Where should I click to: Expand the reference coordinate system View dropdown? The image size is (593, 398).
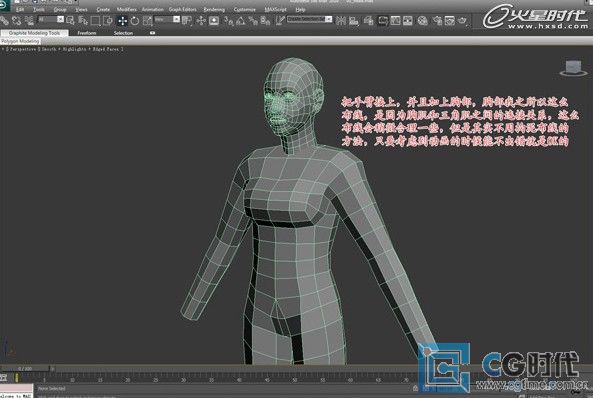point(167,19)
